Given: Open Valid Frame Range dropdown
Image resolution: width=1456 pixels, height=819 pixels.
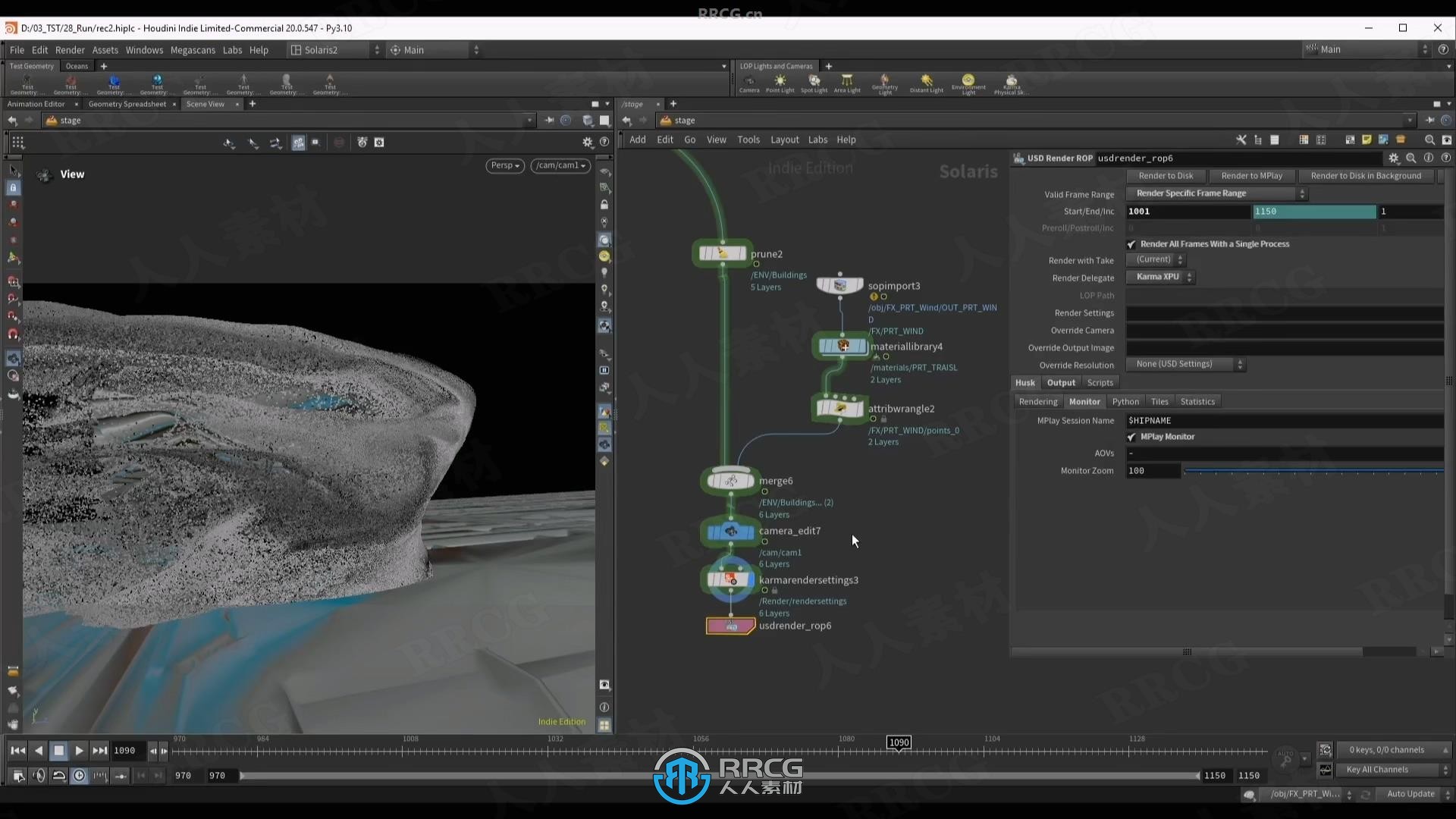Looking at the screenshot, I should point(1216,193).
